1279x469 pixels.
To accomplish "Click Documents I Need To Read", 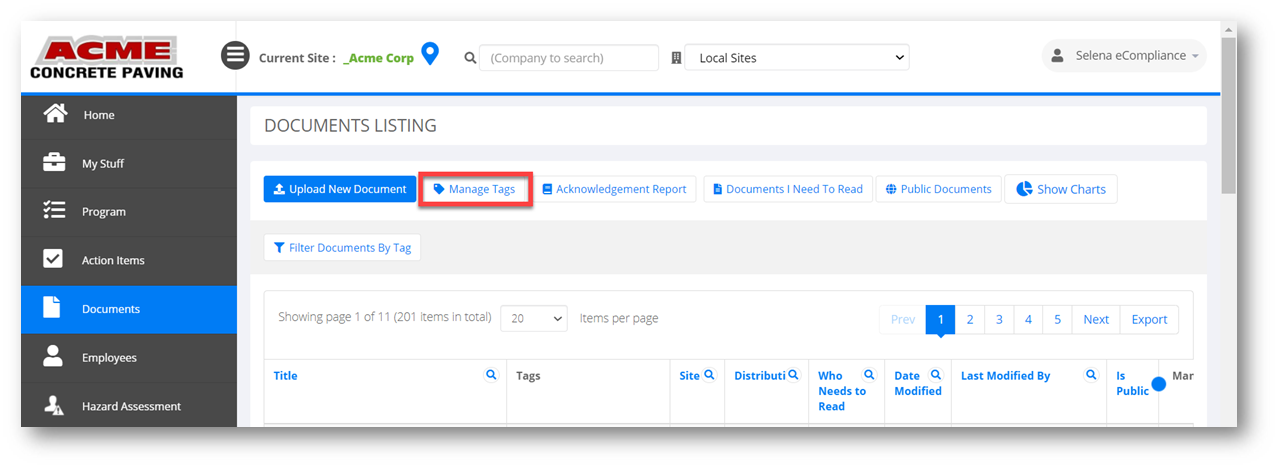I will click(x=788, y=189).
